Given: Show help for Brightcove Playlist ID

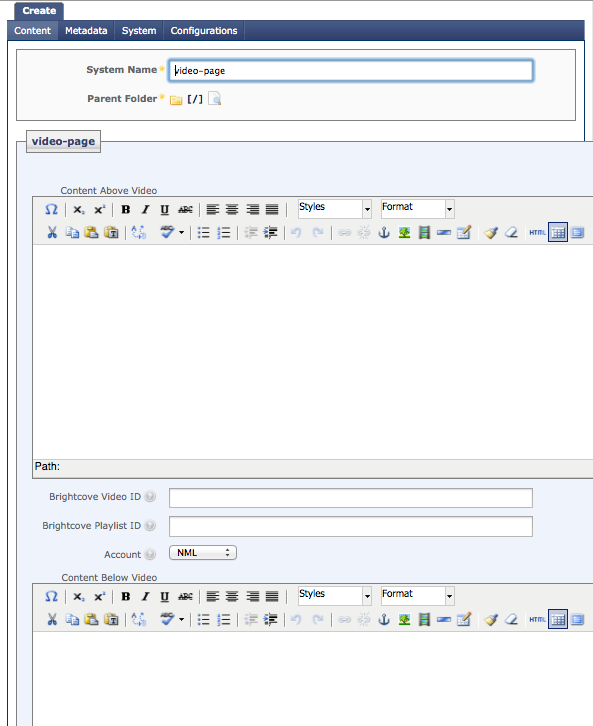Looking at the screenshot, I should click(150, 526).
